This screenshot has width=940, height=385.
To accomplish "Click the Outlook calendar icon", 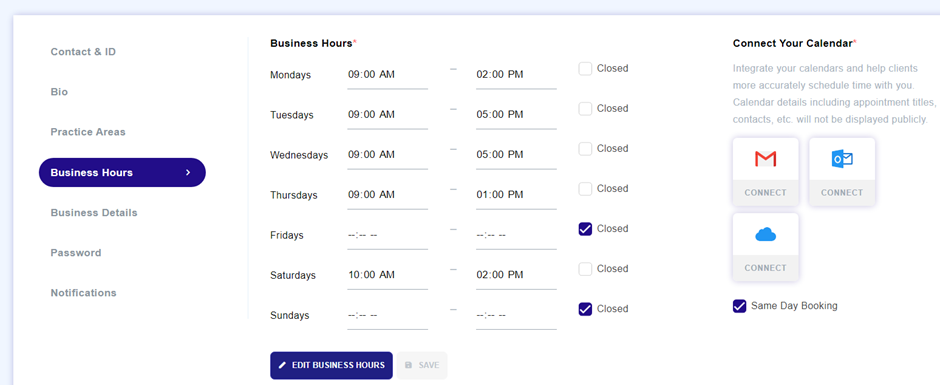I will [x=842, y=159].
